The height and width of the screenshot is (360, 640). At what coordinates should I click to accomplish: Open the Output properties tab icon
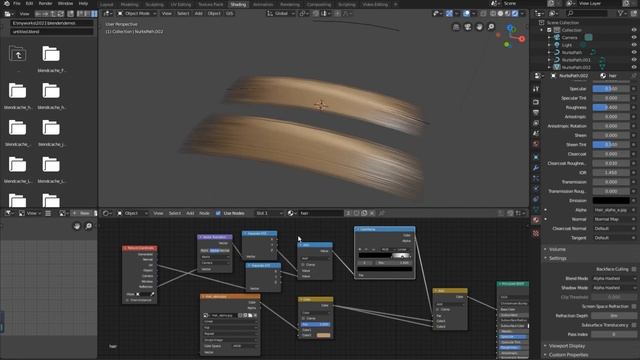coord(536,112)
